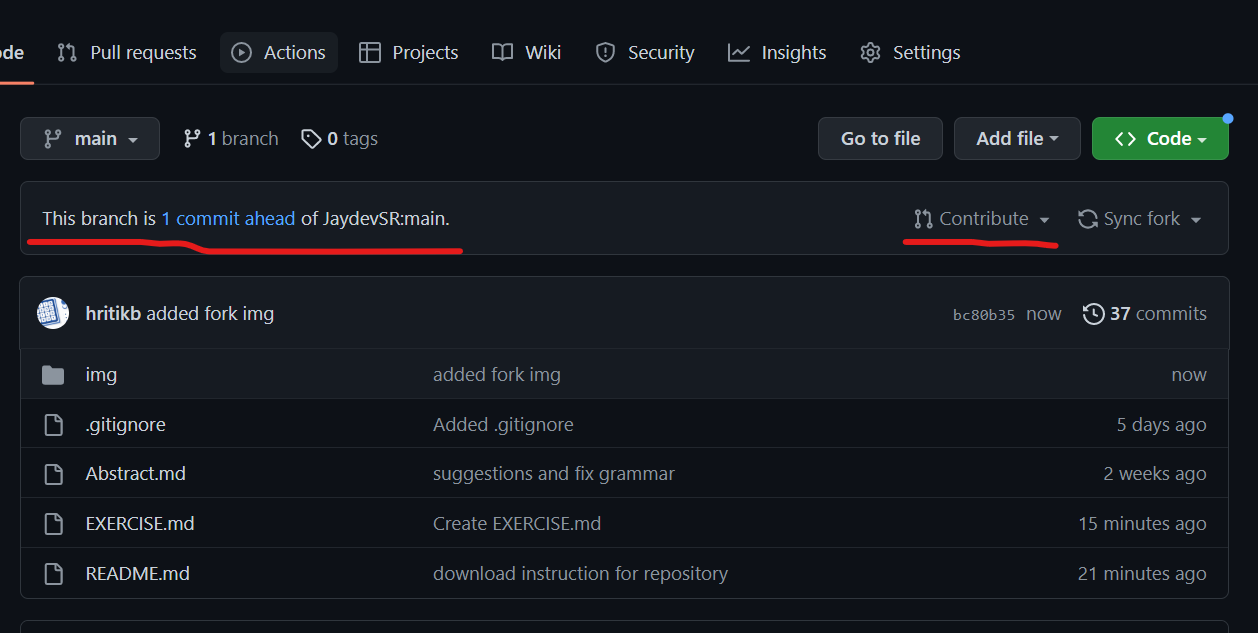Screen dimensions: 1258x633
Task: Click the tag icon beside '0 tags'
Action: 311,138
